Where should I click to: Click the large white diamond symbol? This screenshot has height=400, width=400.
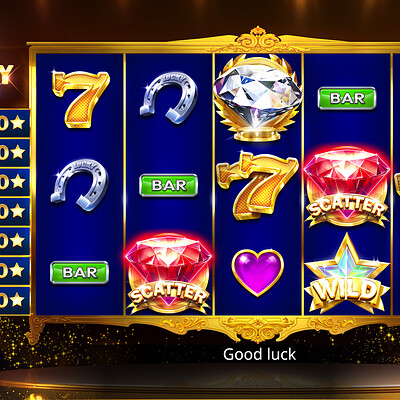[x=257, y=98]
